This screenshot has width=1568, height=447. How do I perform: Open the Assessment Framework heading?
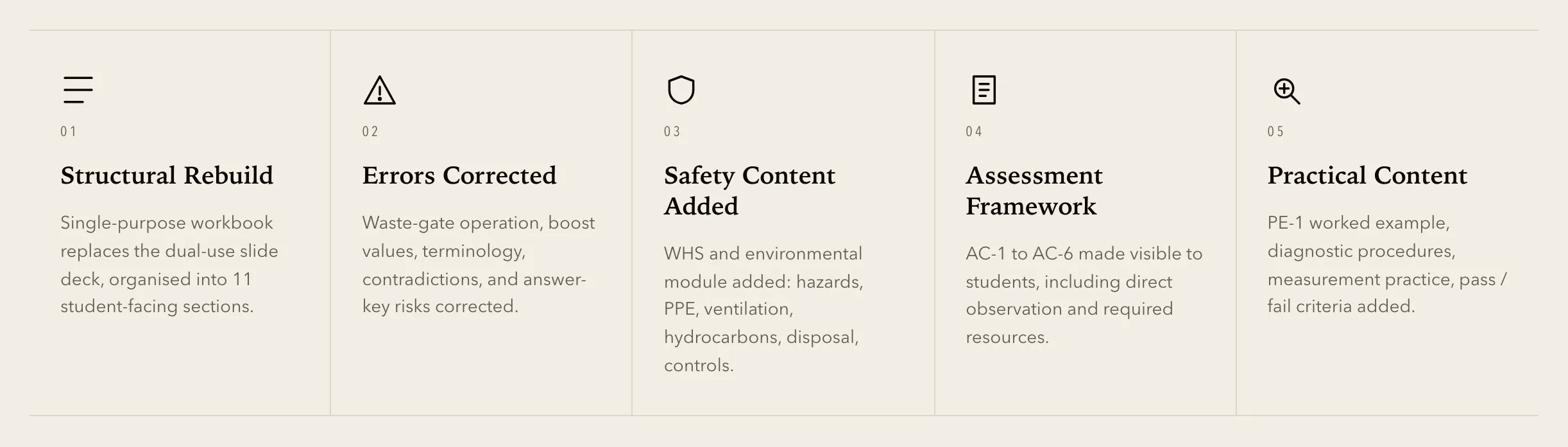(1034, 191)
